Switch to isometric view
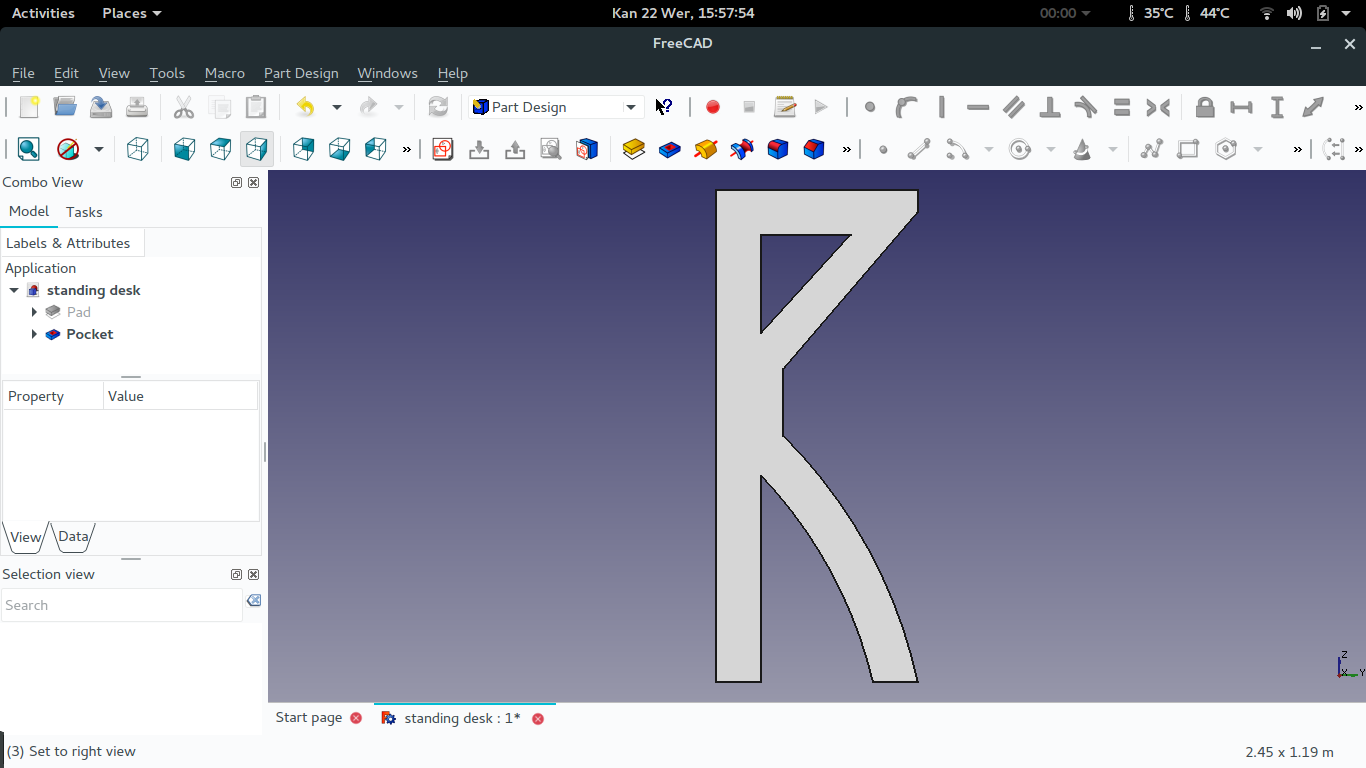 click(x=137, y=148)
